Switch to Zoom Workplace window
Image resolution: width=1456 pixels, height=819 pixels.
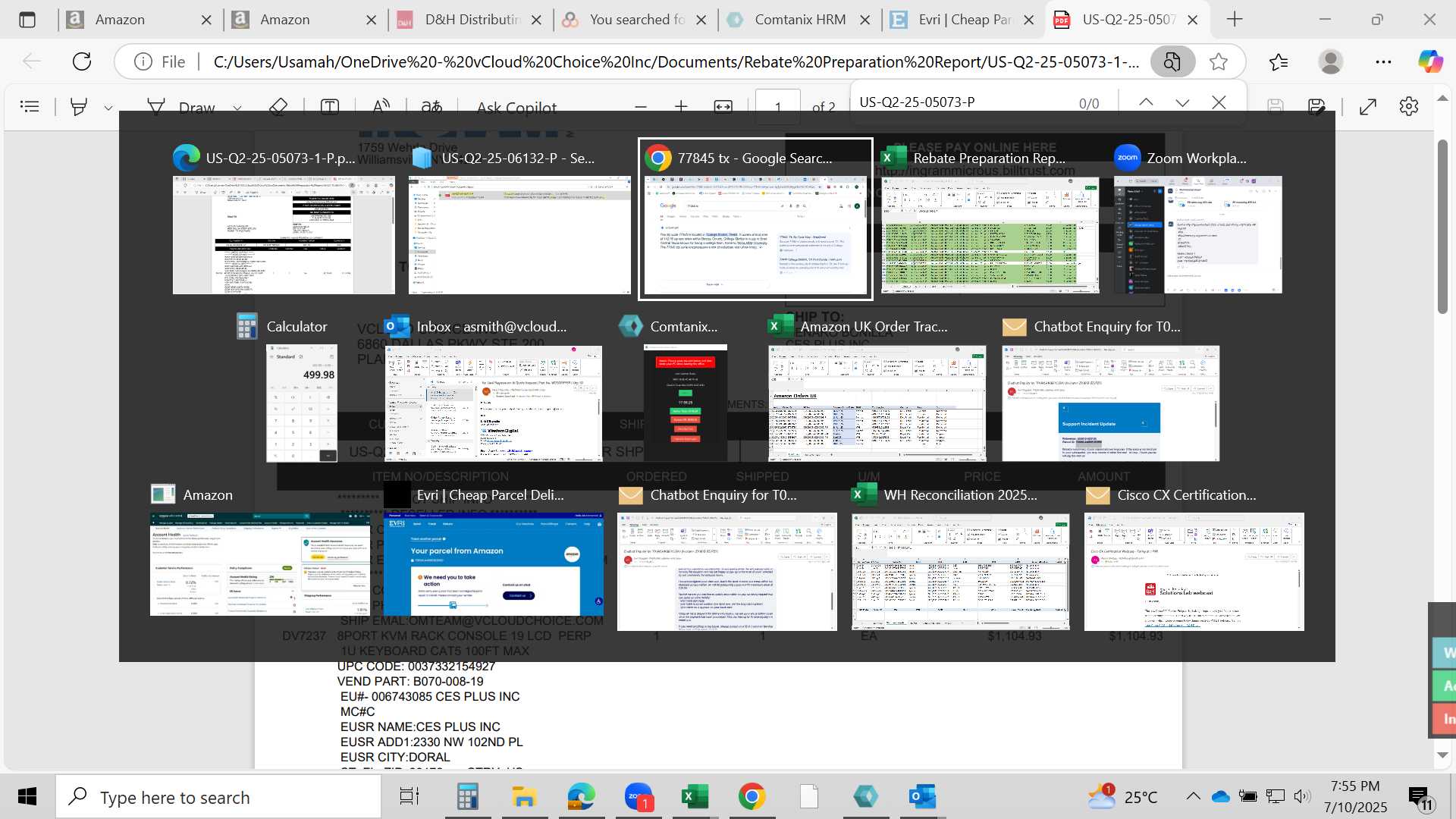tap(1198, 234)
